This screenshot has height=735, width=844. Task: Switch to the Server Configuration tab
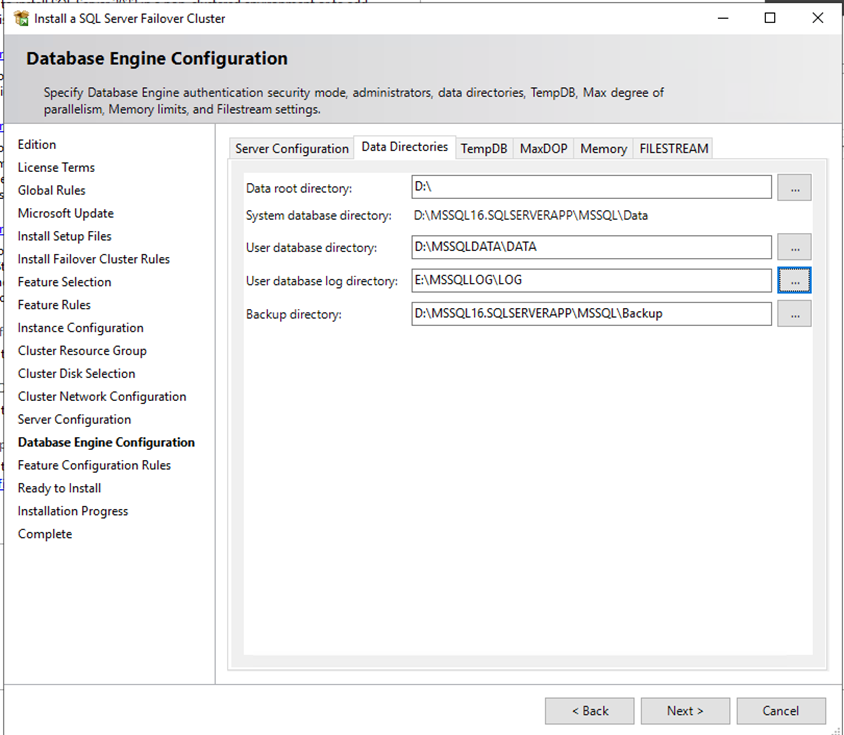291,149
